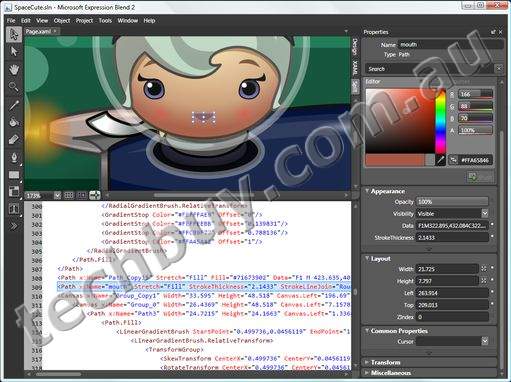Open the Cursor dropdown
Viewport: 511px width, 382px height.
coord(485,341)
